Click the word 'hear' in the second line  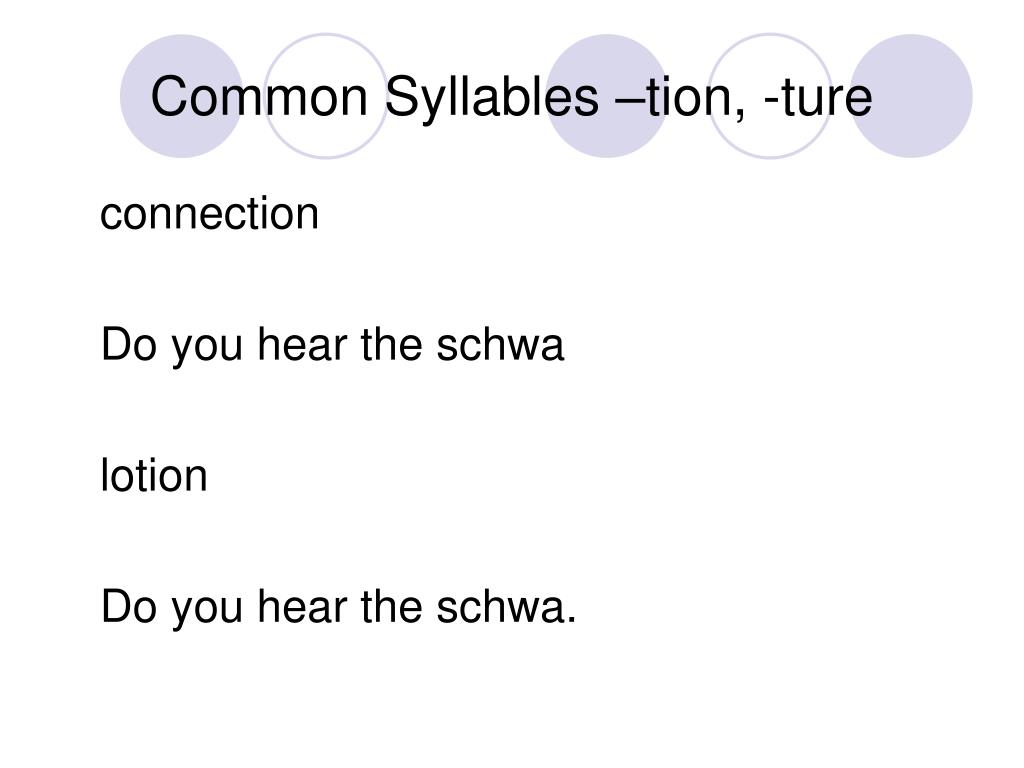[302, 344]
